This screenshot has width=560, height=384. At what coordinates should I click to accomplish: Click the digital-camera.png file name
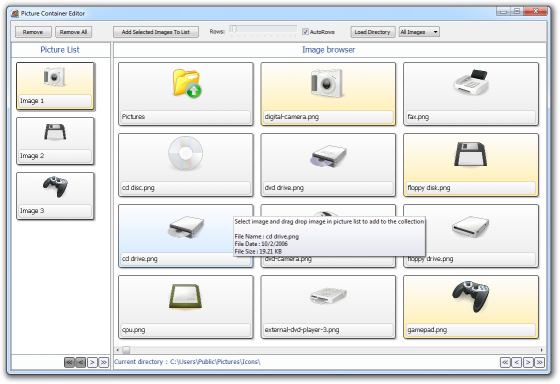point(291,117)
